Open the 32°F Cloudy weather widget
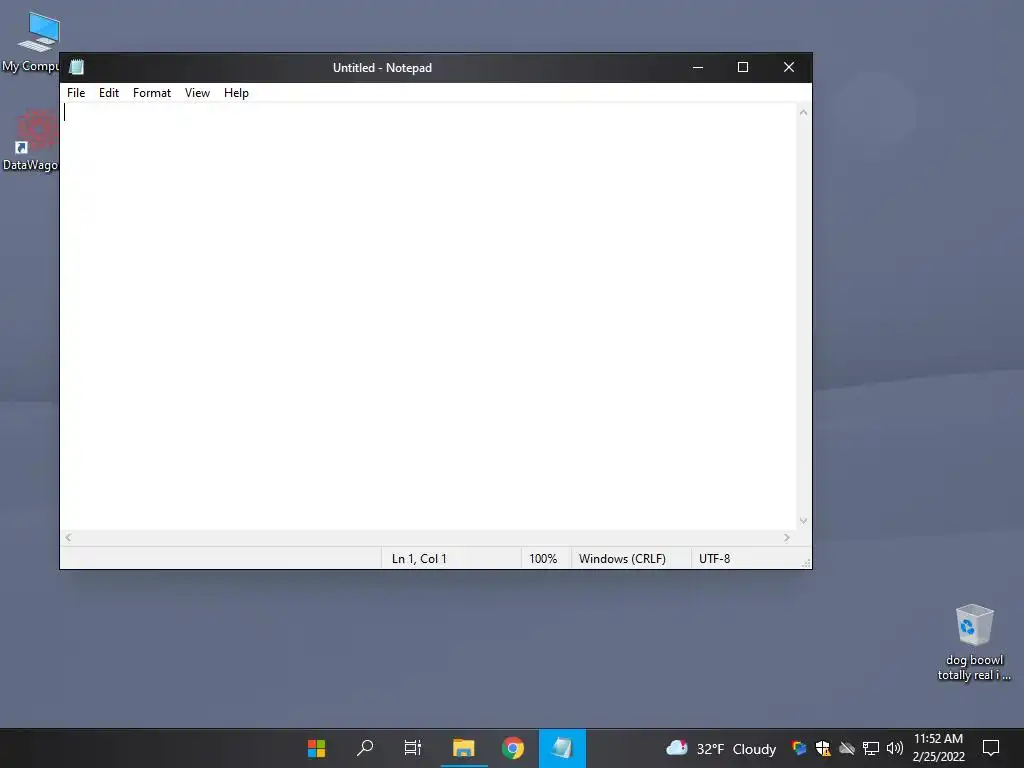 coord(721,748)
